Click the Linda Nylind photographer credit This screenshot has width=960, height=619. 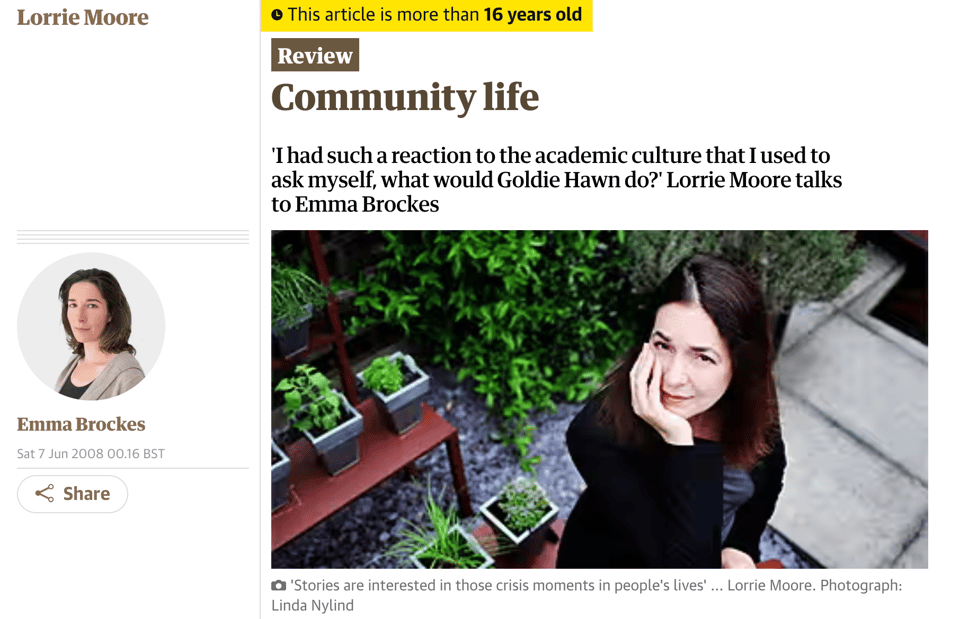click(x=312, y=605)
